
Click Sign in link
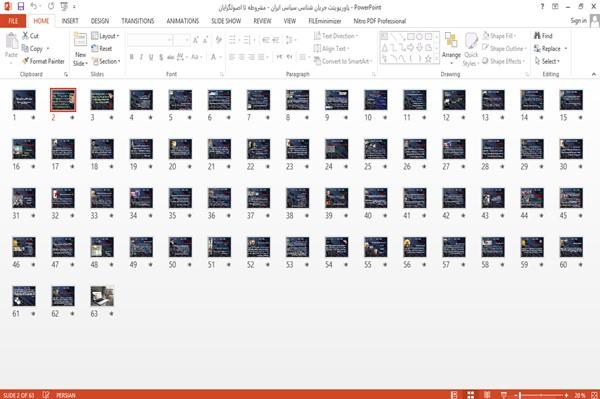click(x=578, y=21)
